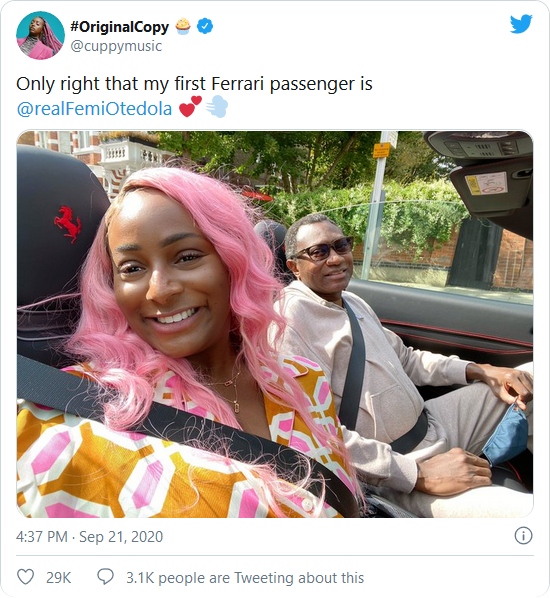Open the #OriginalCopy display name

pyautogui.click(x=119, y=27)
